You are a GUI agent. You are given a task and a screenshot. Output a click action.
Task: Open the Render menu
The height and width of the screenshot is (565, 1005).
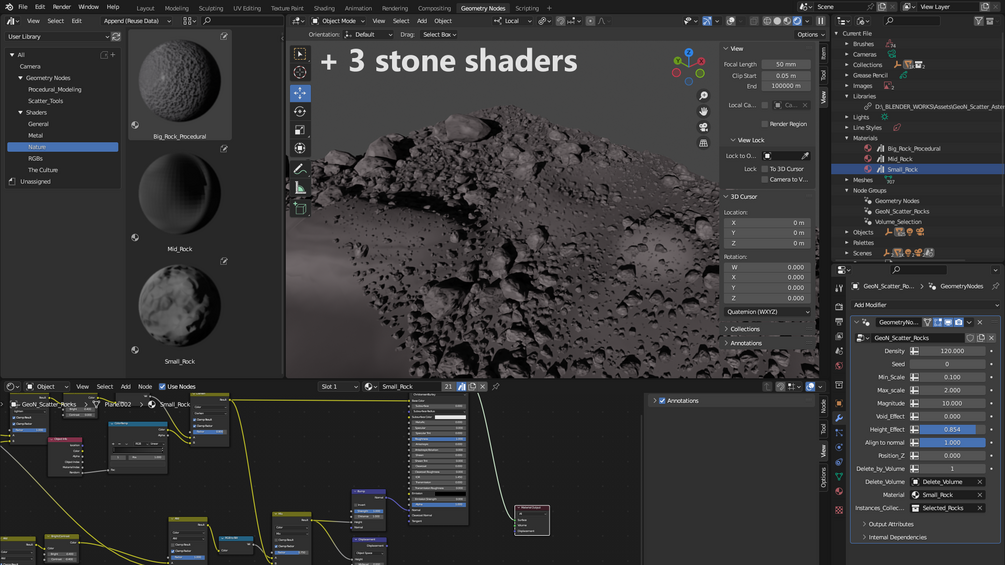[62, 6]
